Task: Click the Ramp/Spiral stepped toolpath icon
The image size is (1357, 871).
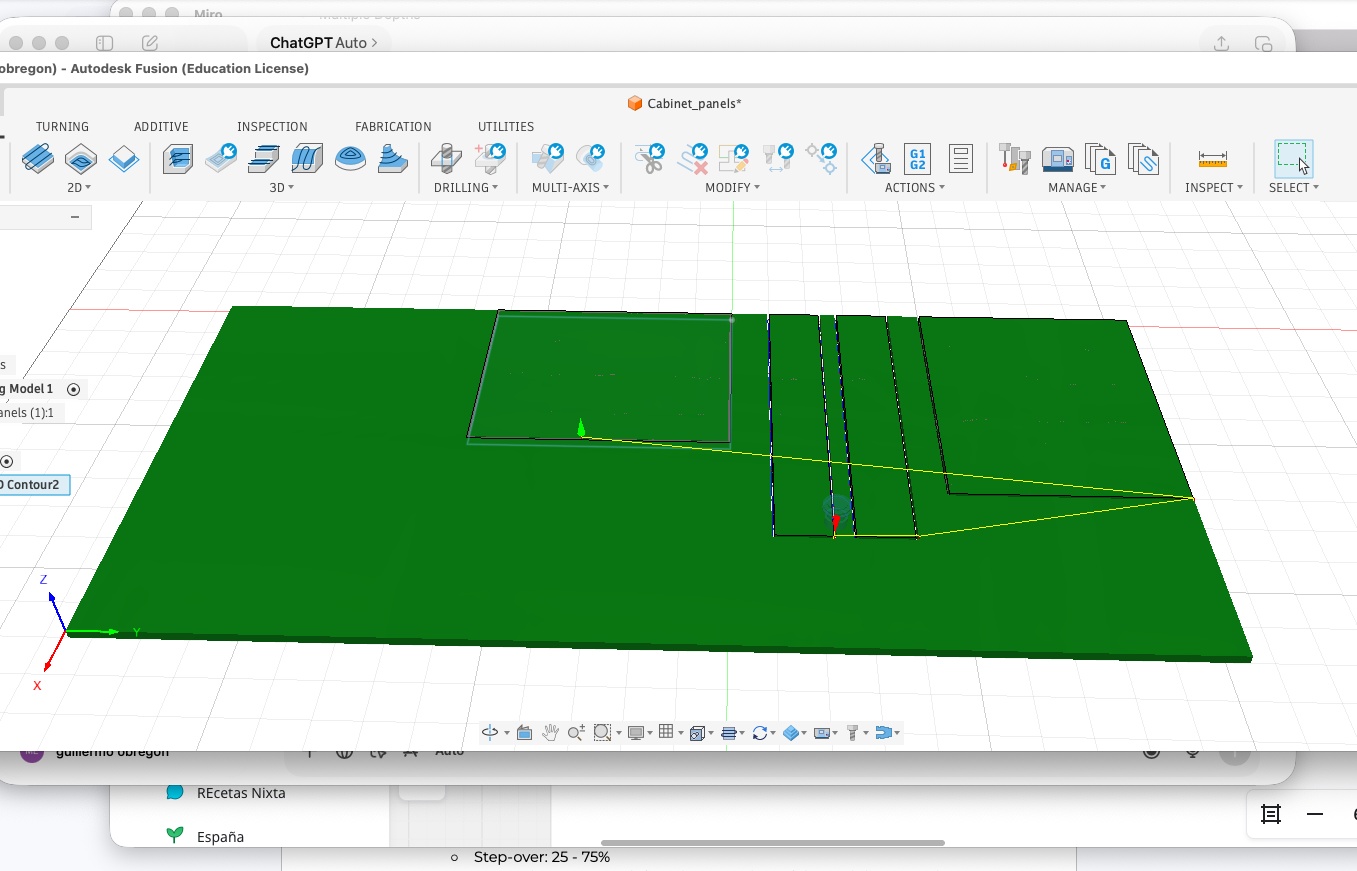Action: [392, 158]
